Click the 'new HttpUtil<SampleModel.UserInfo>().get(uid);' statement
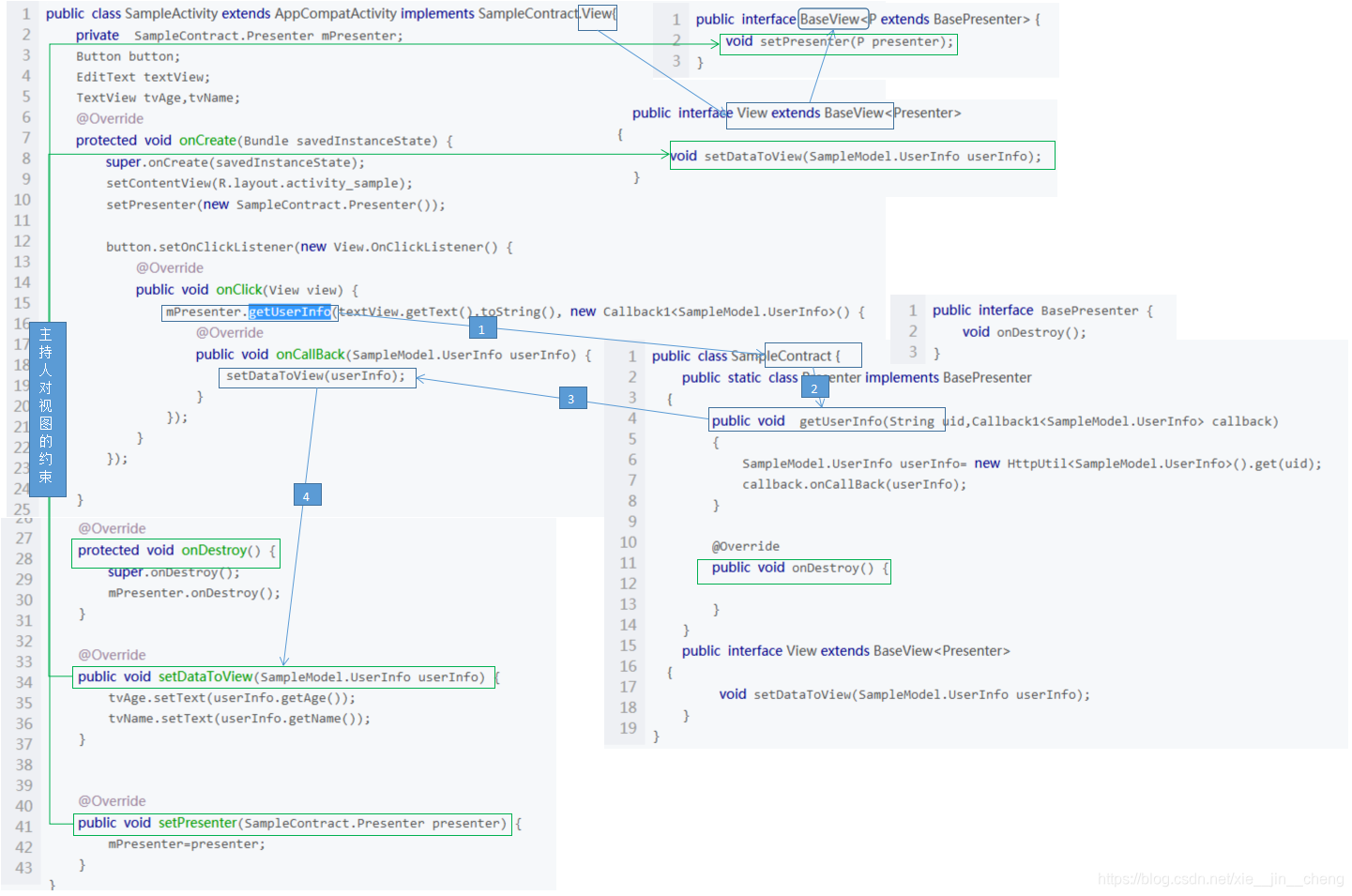Screen dimensions: 1352x896 (x=1147, y=463)
